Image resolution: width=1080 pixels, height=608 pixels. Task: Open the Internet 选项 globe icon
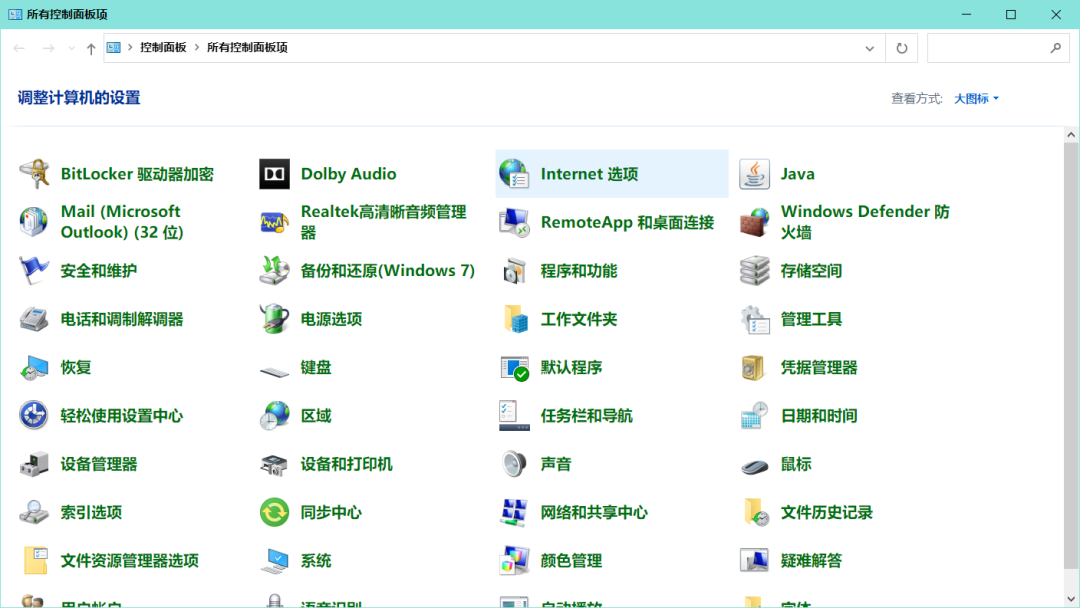pyautogui.click(x=514, y=174)
